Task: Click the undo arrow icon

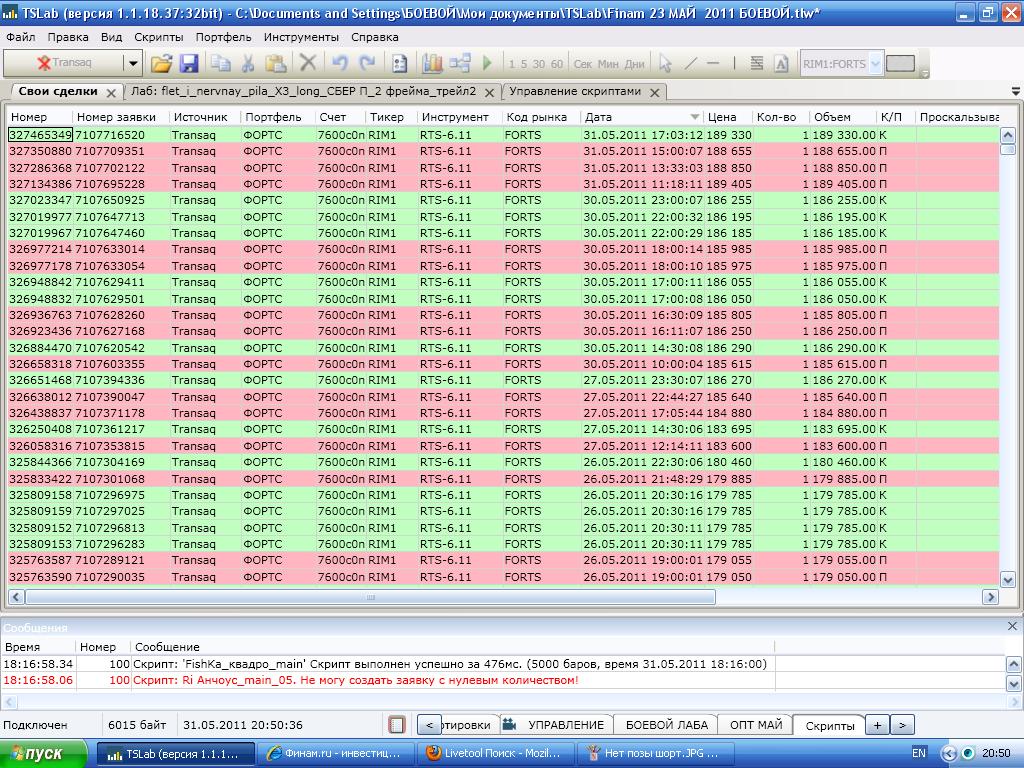Action: point(340,63)
